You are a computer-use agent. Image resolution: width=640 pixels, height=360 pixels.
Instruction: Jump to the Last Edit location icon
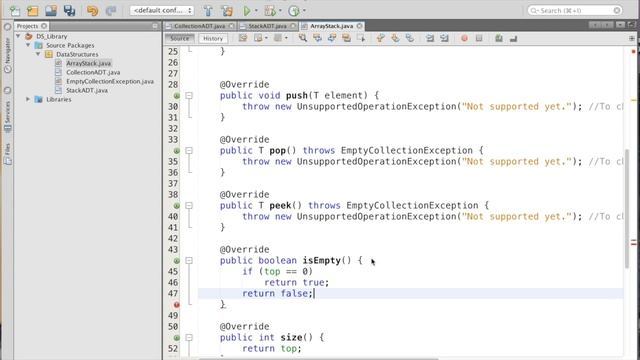point(243,38)
